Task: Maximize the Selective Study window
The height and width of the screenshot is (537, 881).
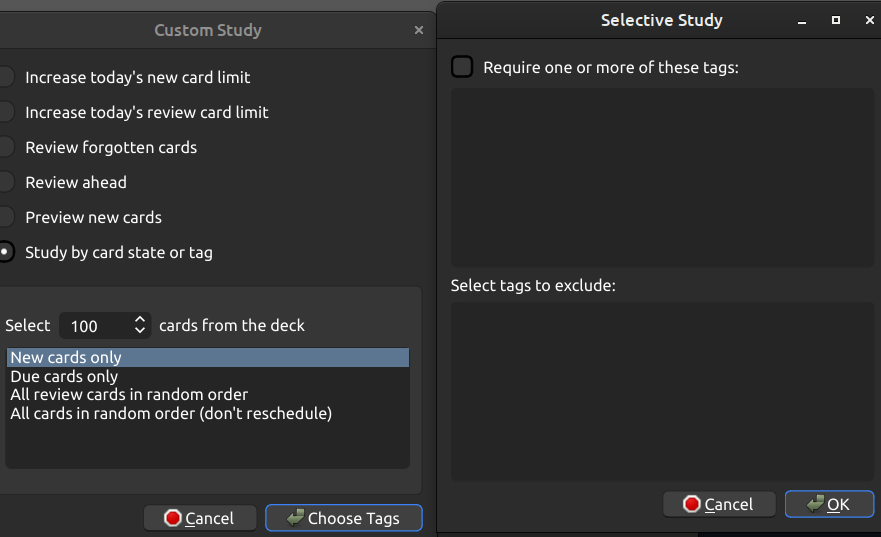Action: click(x=836, y=20)
